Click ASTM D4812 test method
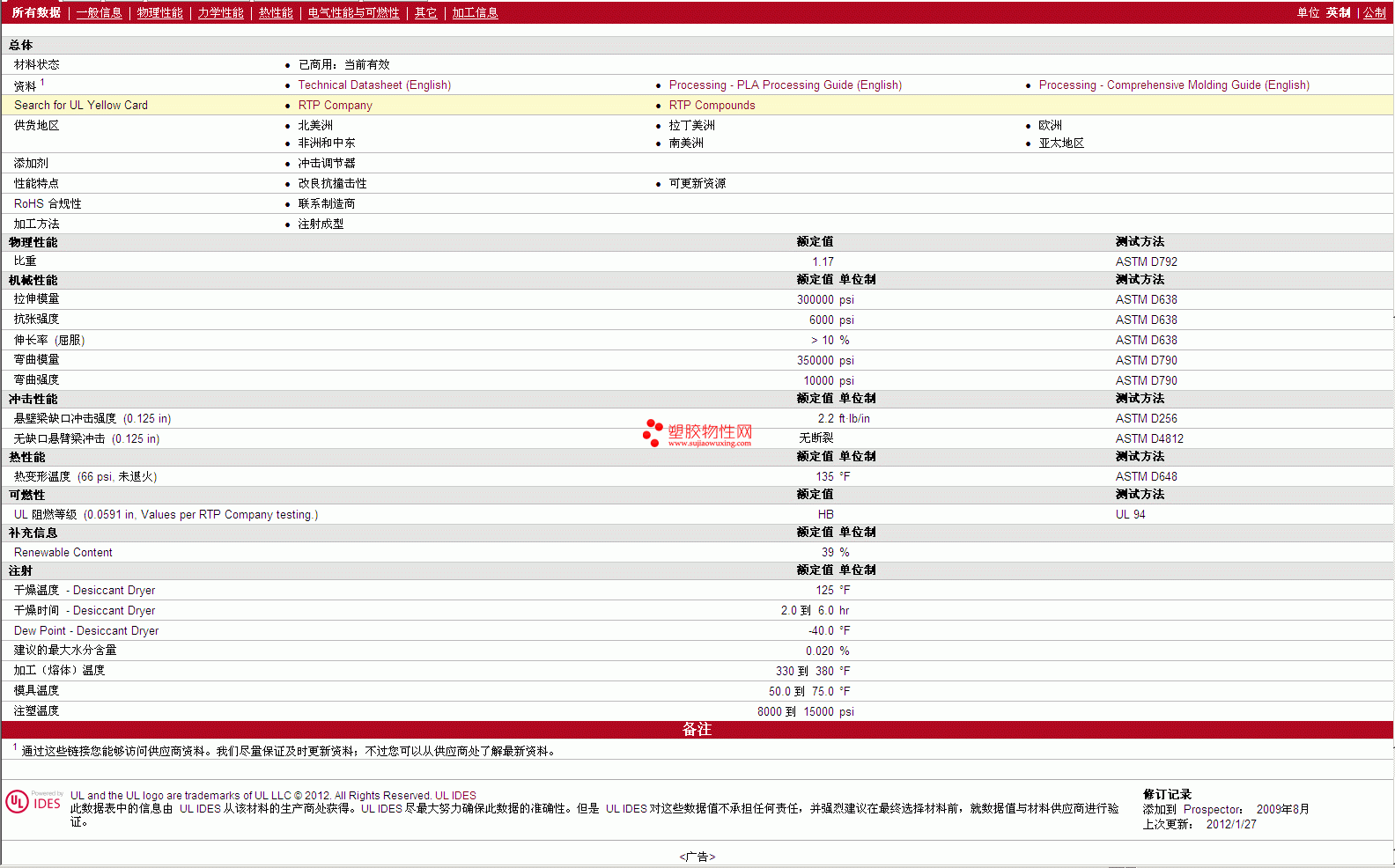 click(1149, 439)
